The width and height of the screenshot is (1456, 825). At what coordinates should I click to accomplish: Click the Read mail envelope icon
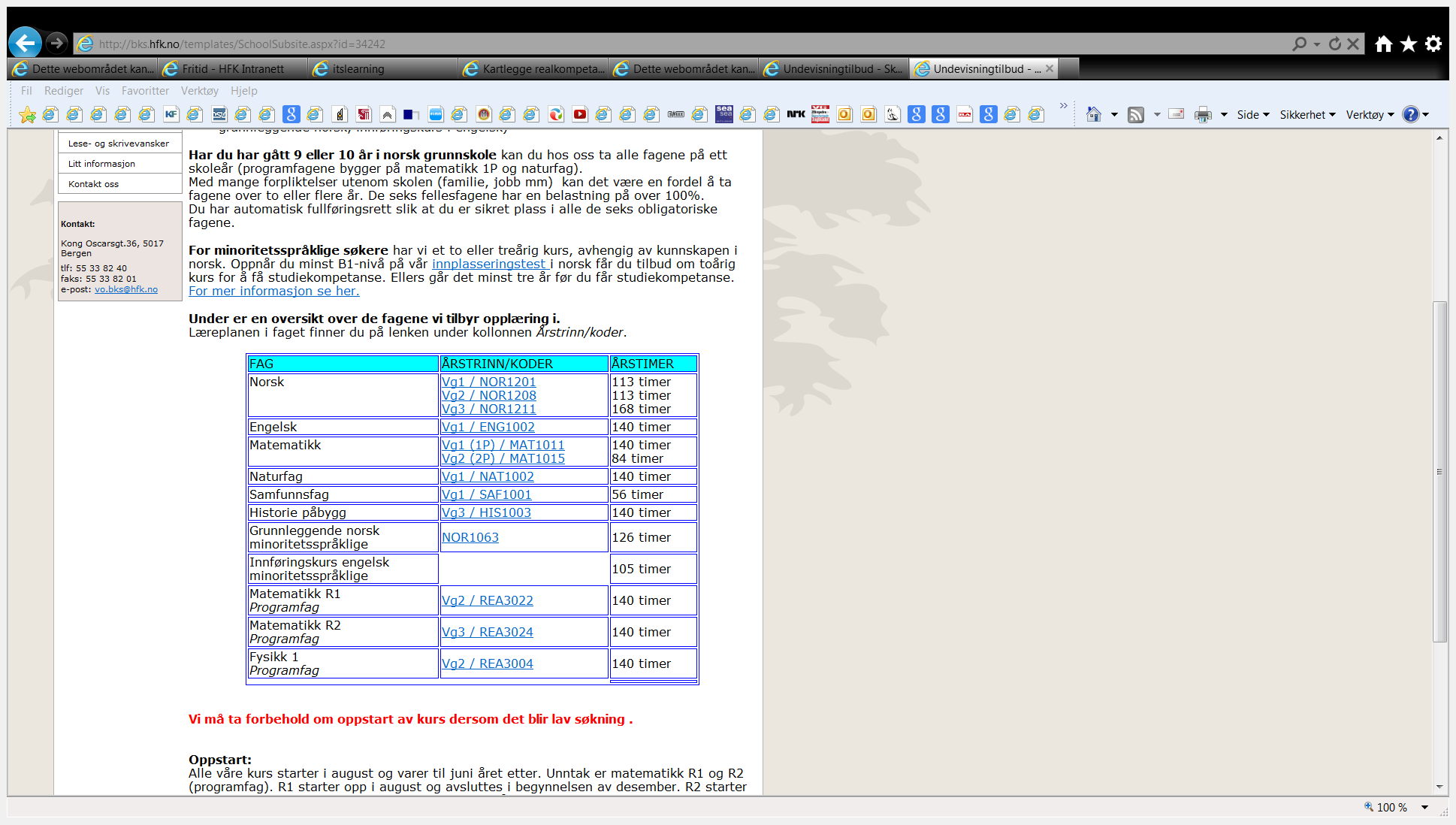[x=1177, y=114]
